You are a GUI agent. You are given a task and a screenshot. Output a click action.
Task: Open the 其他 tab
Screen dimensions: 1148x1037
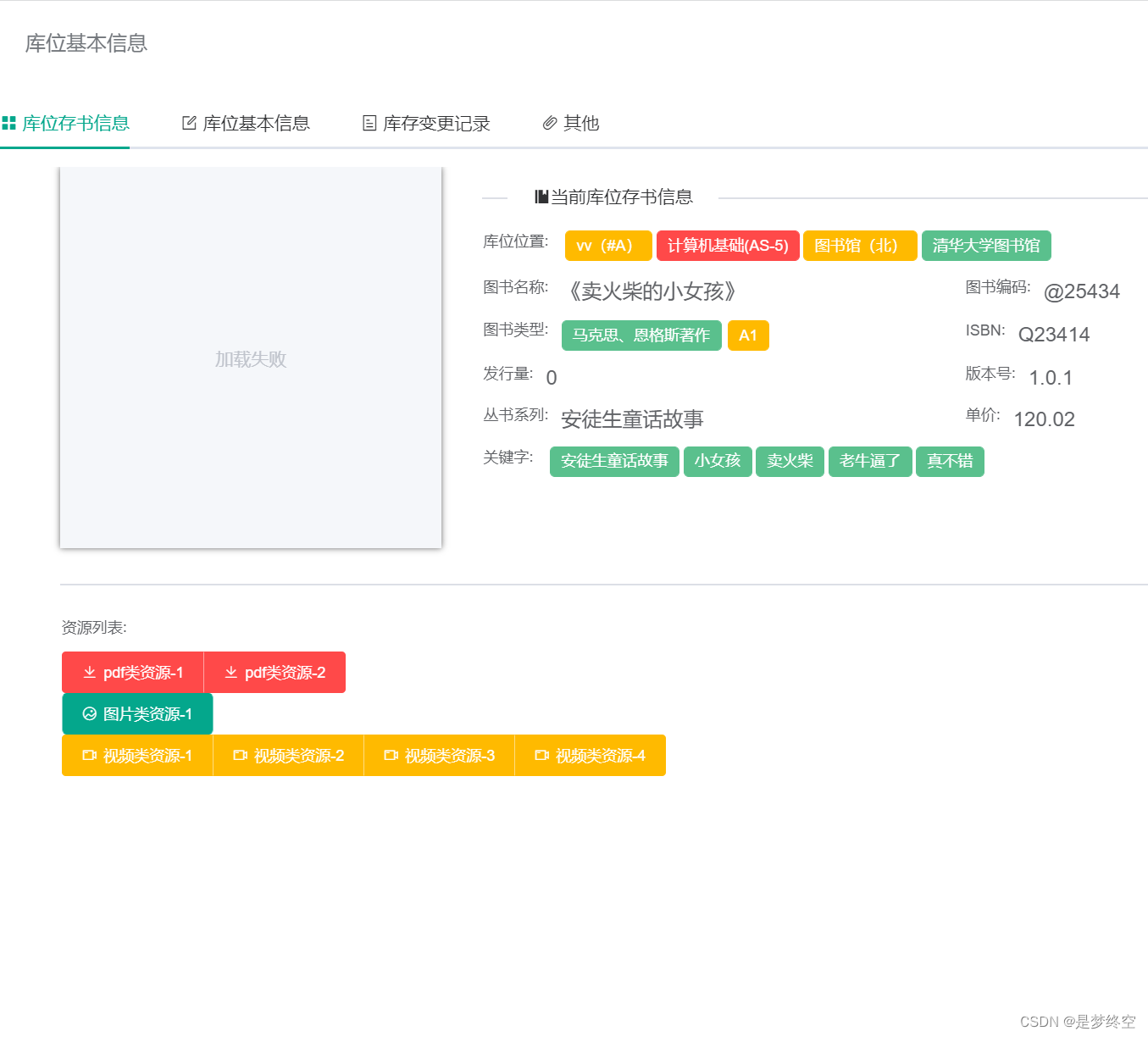(x=580, y=123)
